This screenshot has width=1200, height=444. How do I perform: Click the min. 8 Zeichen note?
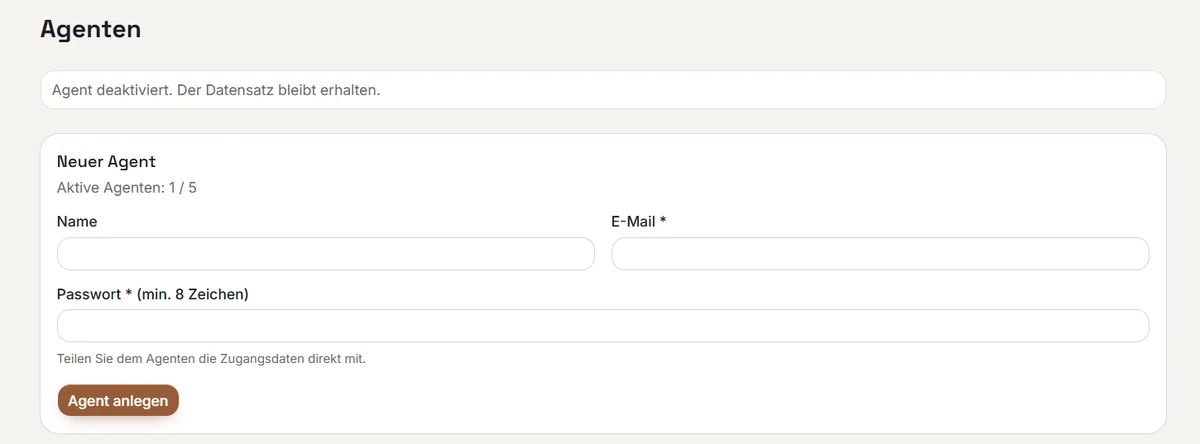point(193,294)
